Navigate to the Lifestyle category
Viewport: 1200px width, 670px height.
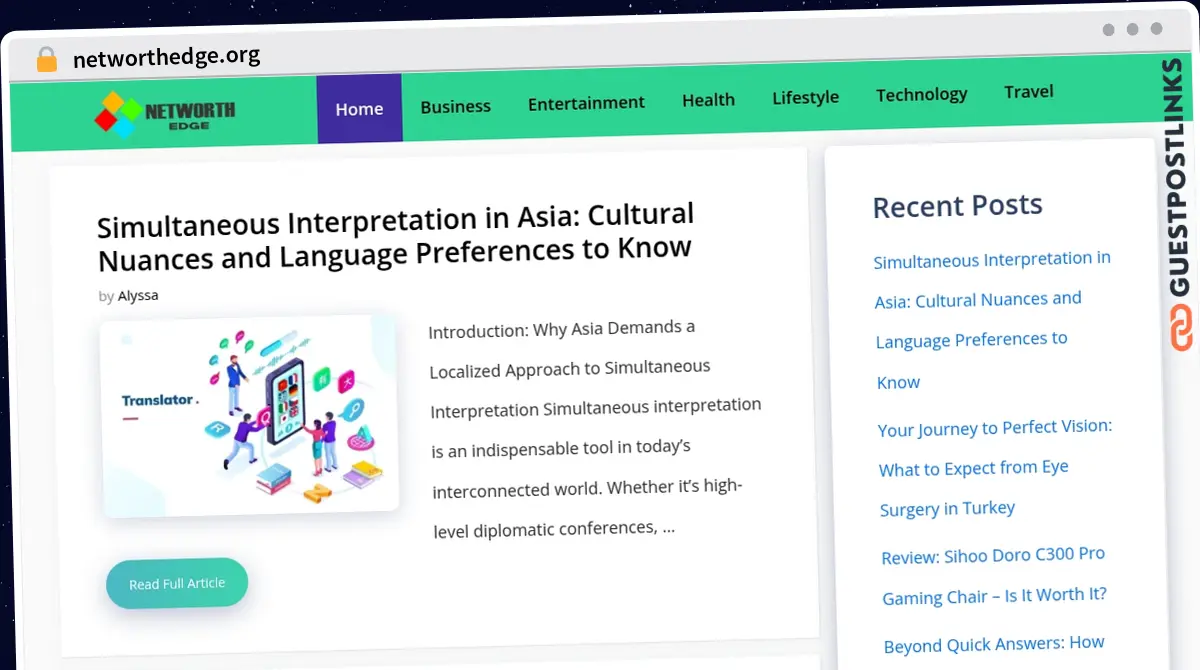pyautogui.click(x=805, y=97)
